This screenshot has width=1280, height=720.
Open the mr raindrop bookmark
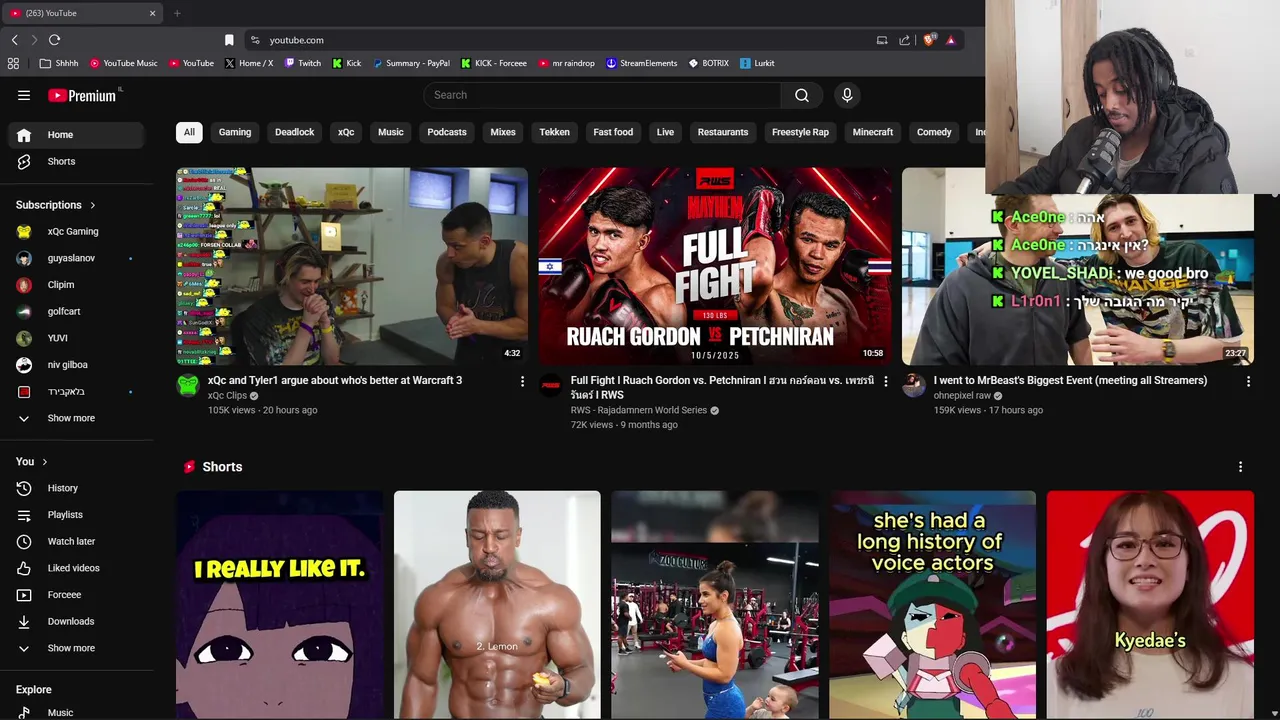(x=566, y=63)
